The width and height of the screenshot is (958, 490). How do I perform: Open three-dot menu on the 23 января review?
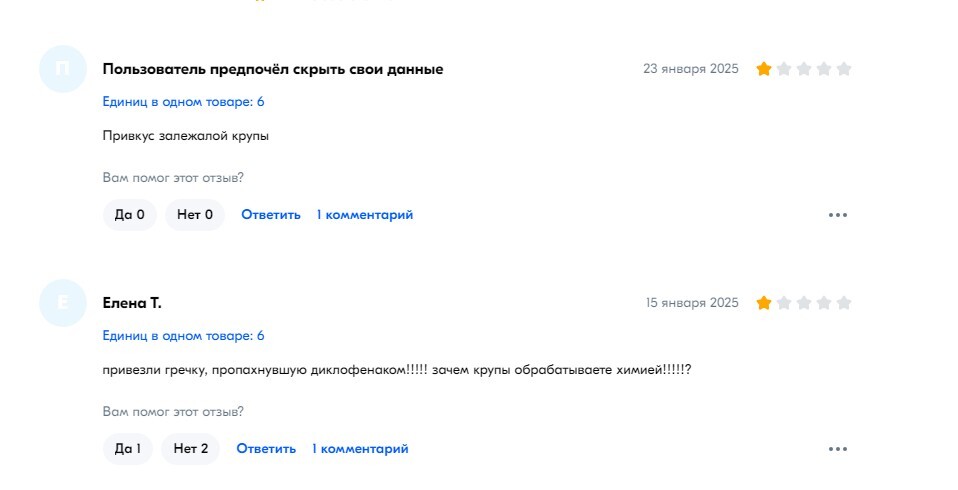tap(838, 215)
